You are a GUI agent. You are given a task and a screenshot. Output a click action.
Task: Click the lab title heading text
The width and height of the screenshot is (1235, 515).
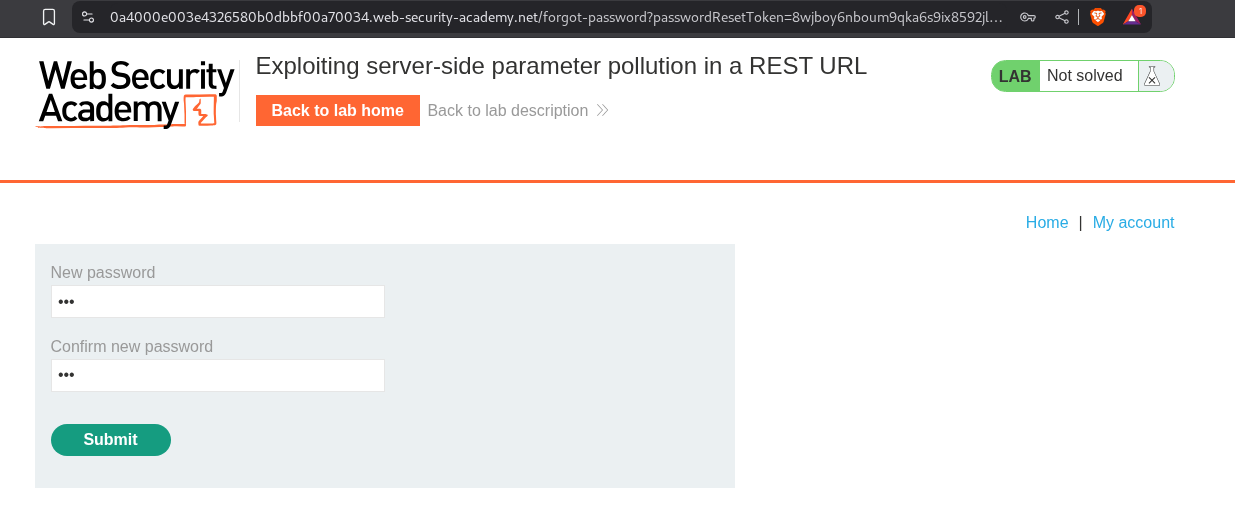561,66
